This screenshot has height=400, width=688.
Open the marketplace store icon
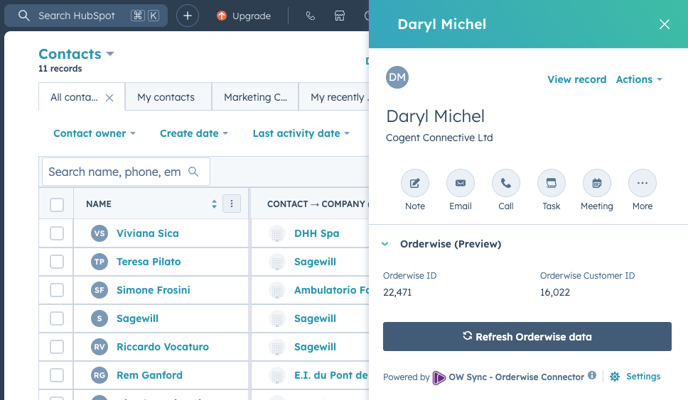click(340, 16)
